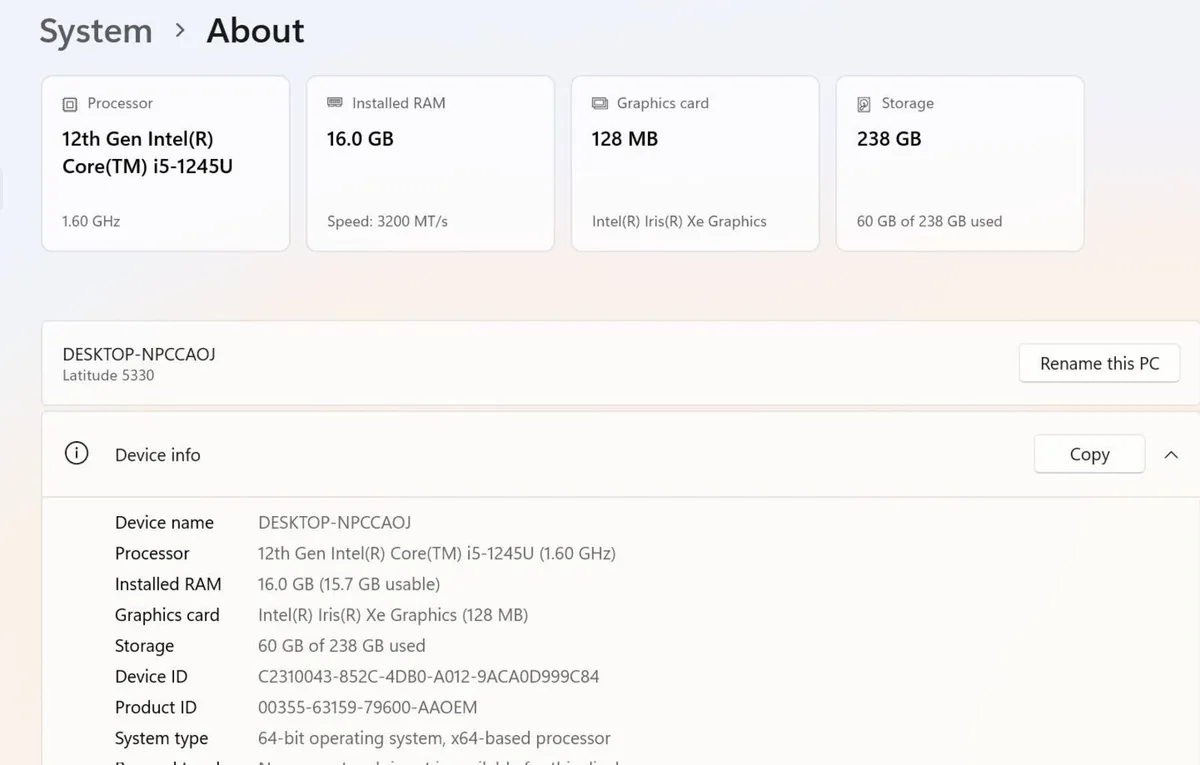This screenshot has height=765, width=1200.
Task: Click the Speed: 3200 MT/s text
Action: coord(387,221)
